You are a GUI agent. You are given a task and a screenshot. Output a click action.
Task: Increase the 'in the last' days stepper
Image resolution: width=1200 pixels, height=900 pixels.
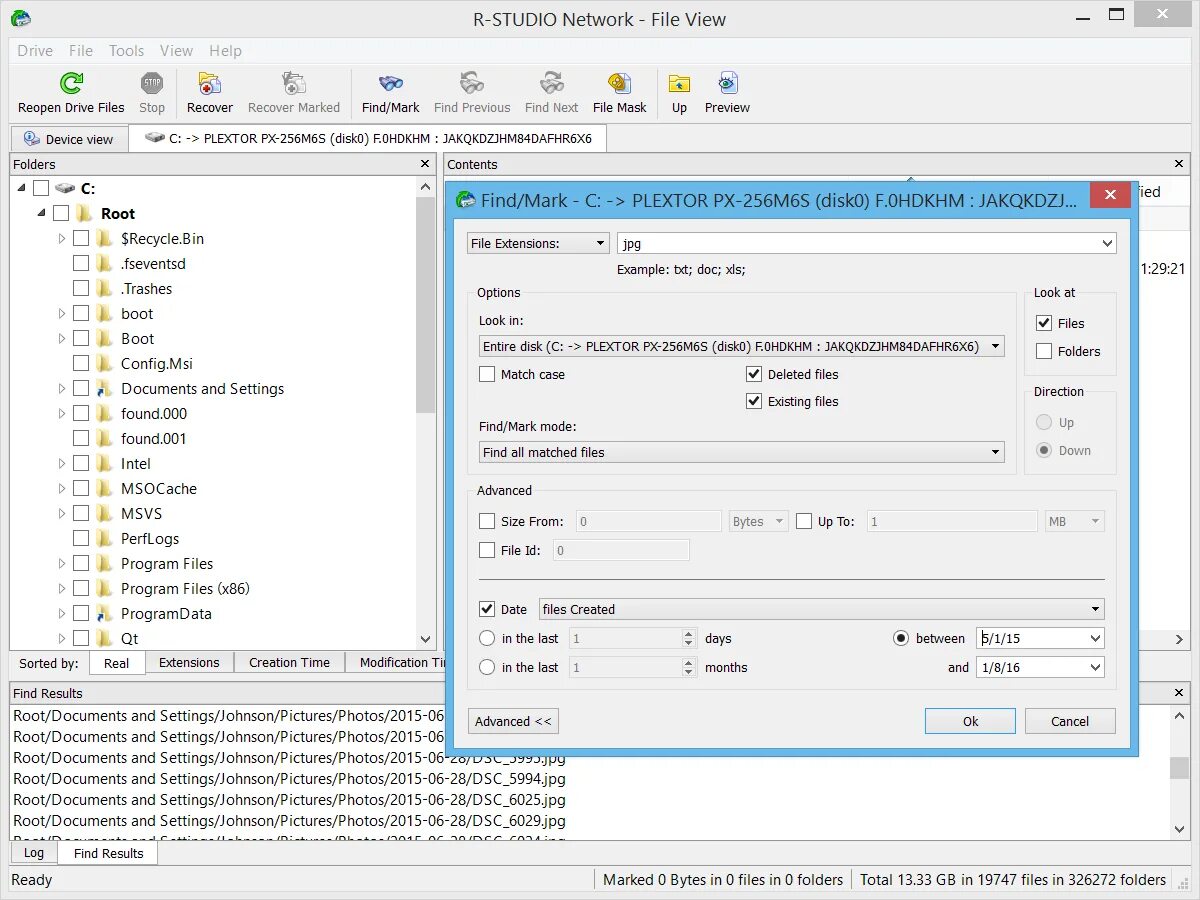coord(688,633)
